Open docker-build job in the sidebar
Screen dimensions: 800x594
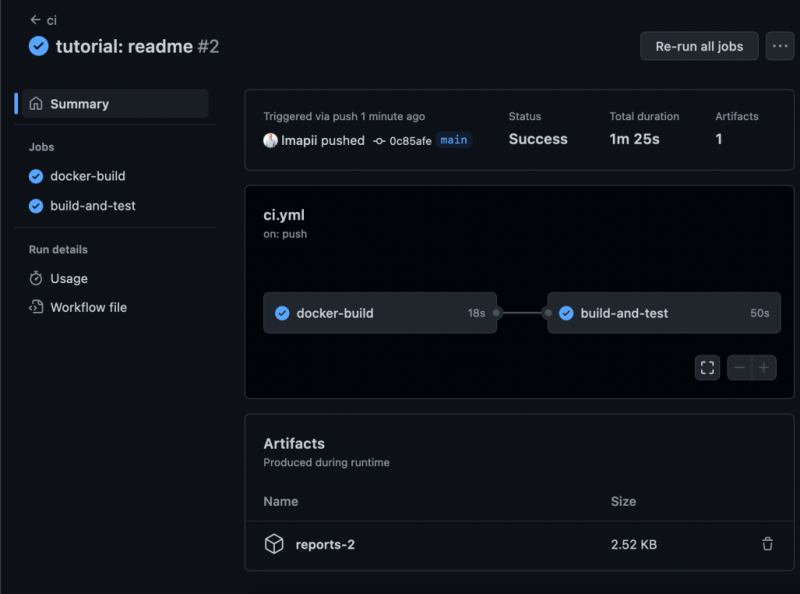click(87, 176)
